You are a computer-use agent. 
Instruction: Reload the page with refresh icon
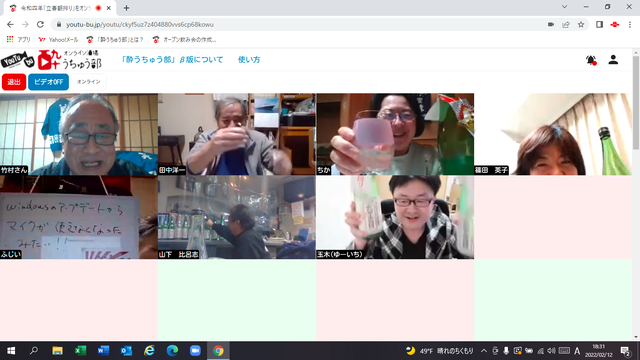click(x=40, y=24)
